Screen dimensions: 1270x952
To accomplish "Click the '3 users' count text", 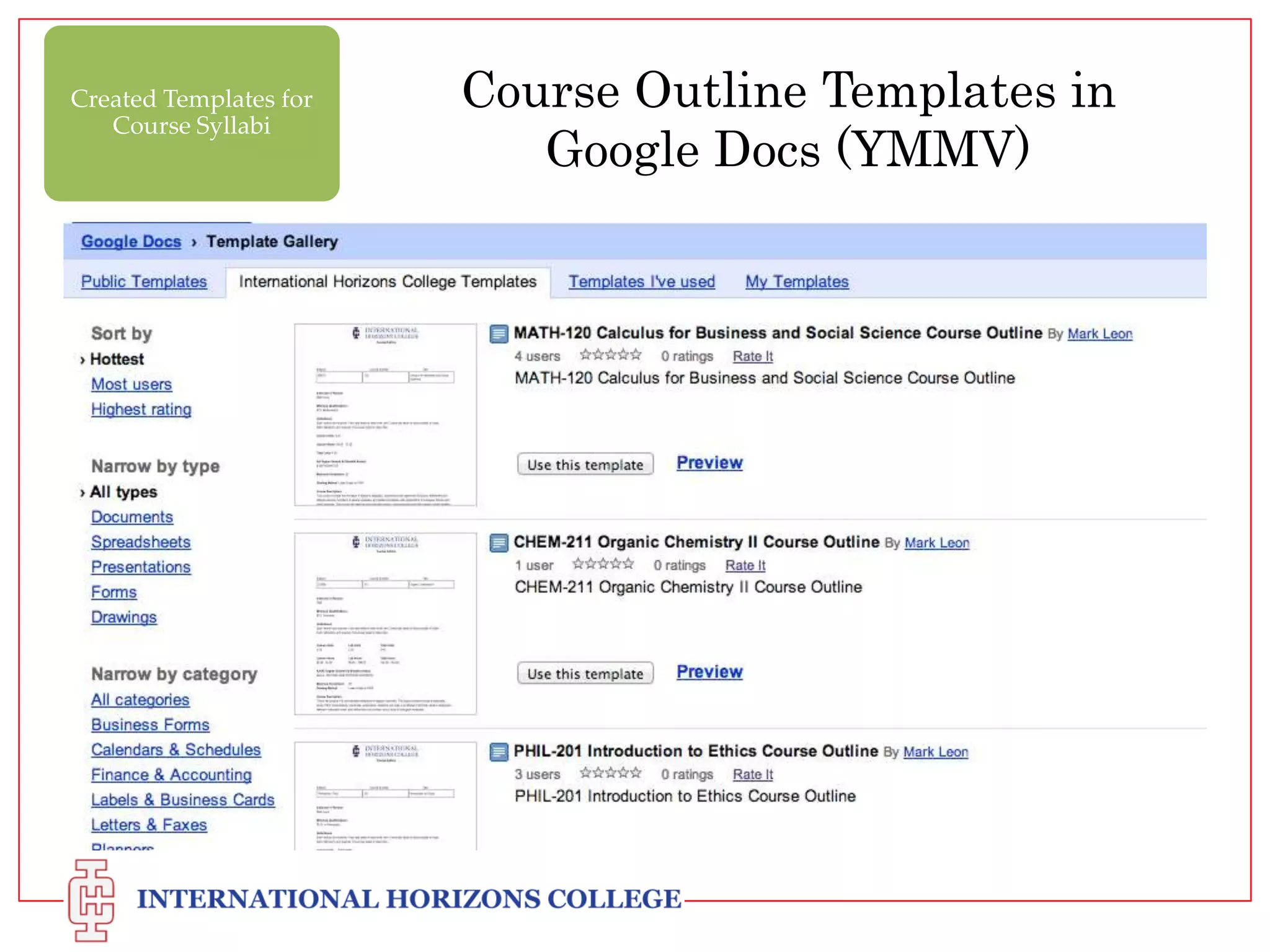I will [537, 774].
